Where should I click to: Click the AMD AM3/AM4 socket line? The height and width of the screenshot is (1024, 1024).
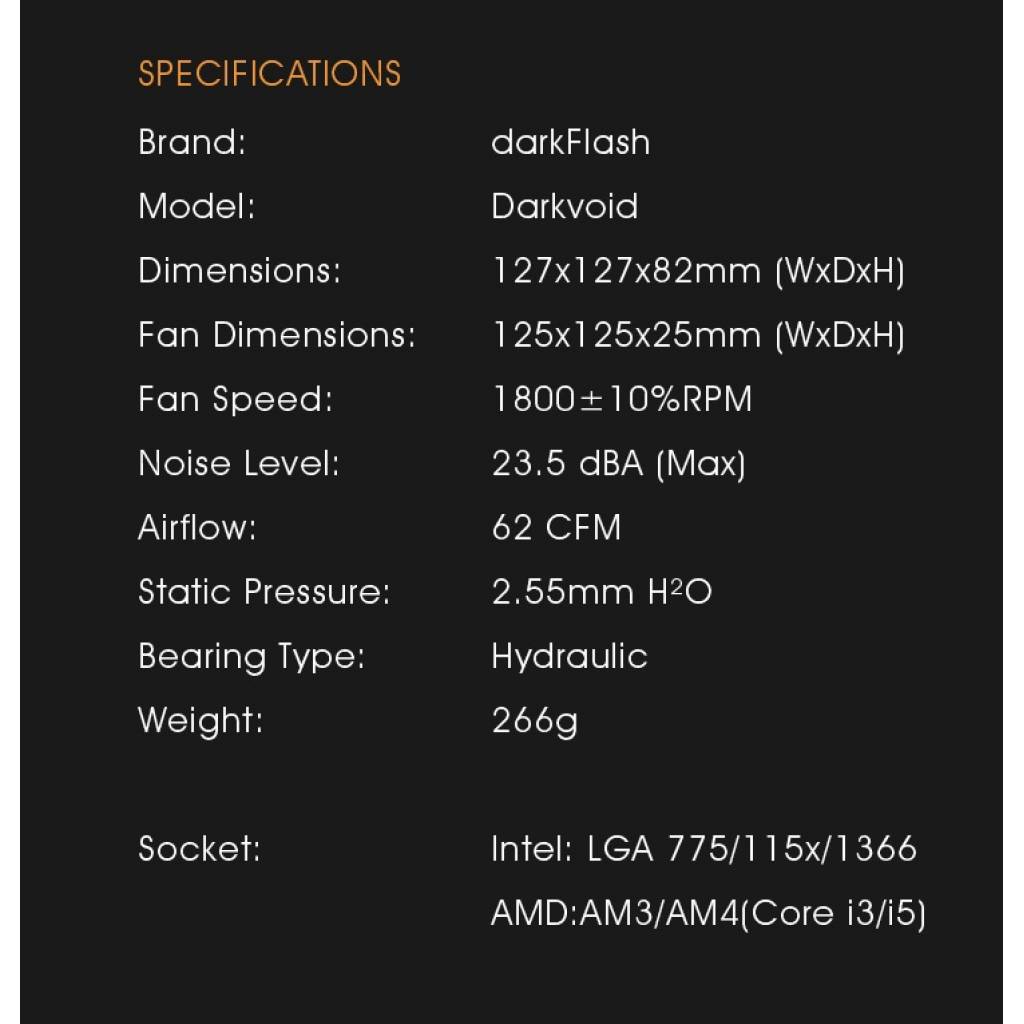click(x=709, y=912)
